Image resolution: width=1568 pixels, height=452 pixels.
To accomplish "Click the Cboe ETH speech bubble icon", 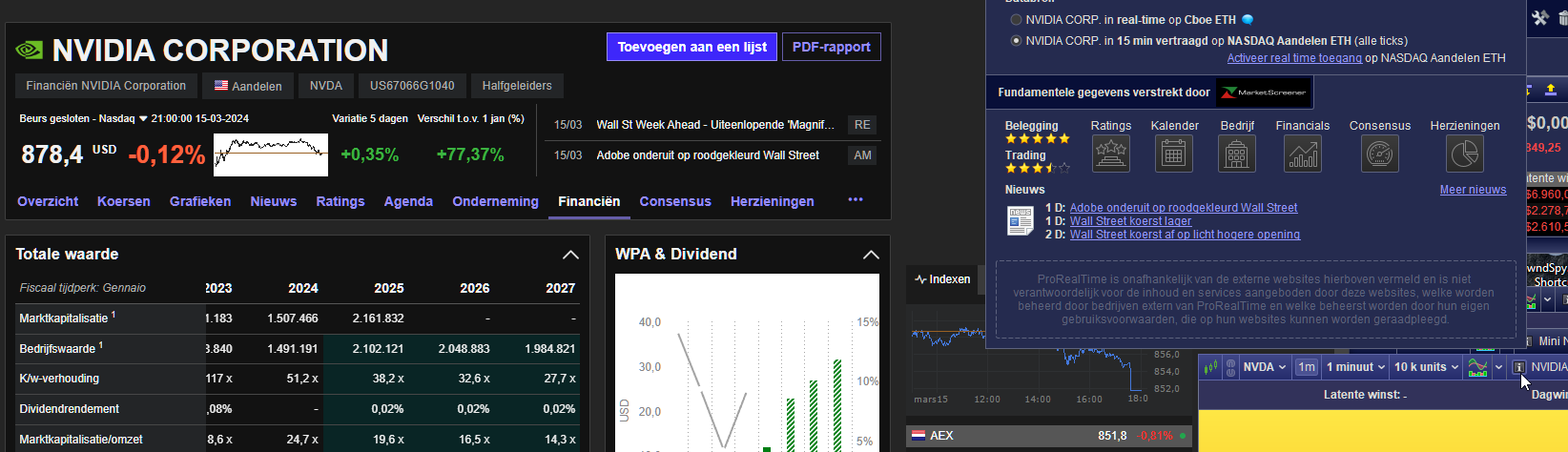I will (1248, 19).
